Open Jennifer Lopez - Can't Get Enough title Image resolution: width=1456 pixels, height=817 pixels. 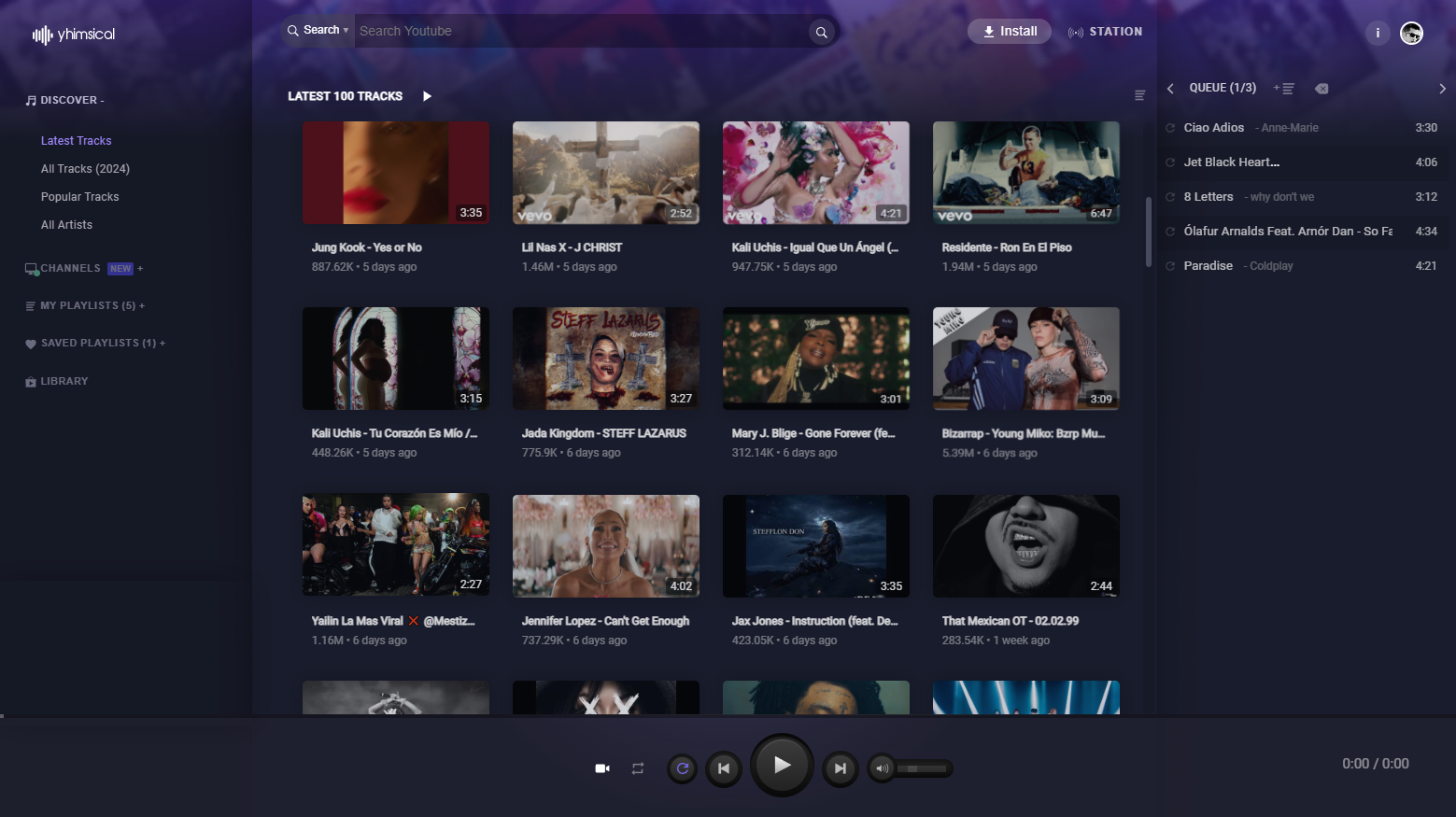[x=605, y=621]
